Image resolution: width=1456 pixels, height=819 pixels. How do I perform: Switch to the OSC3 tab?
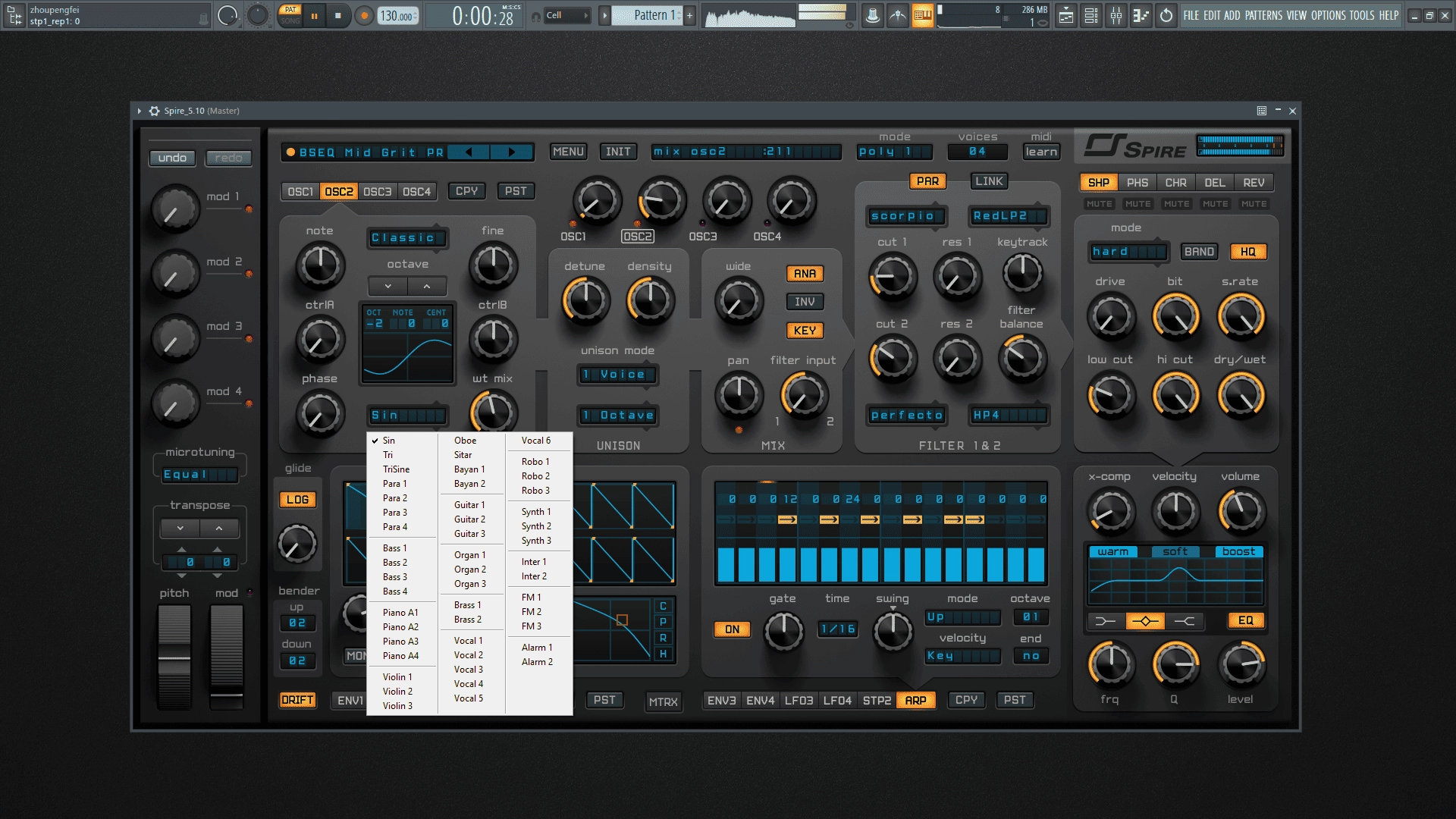click(377, 192)
